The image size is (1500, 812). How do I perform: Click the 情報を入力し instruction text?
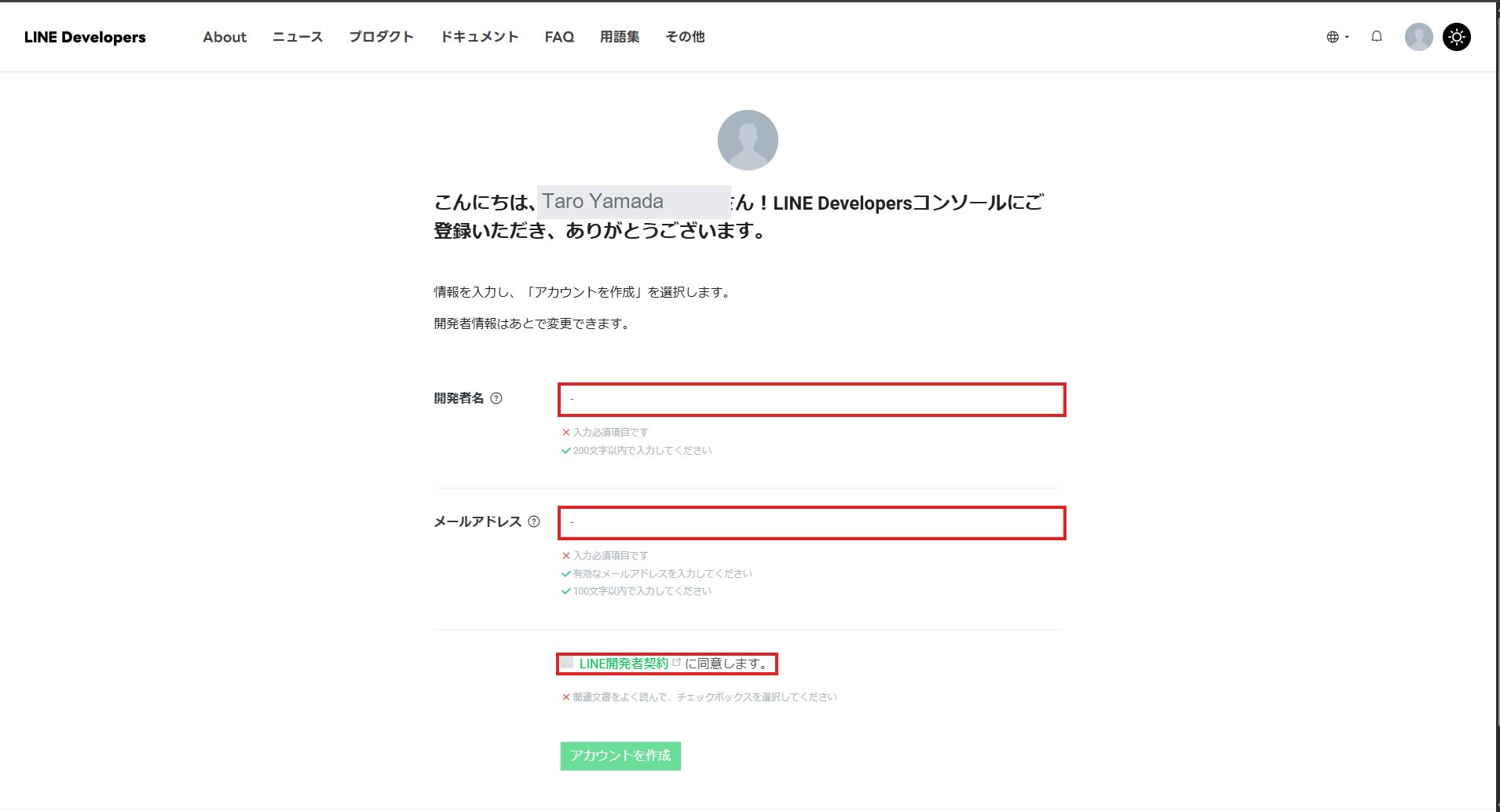(584, 292)
